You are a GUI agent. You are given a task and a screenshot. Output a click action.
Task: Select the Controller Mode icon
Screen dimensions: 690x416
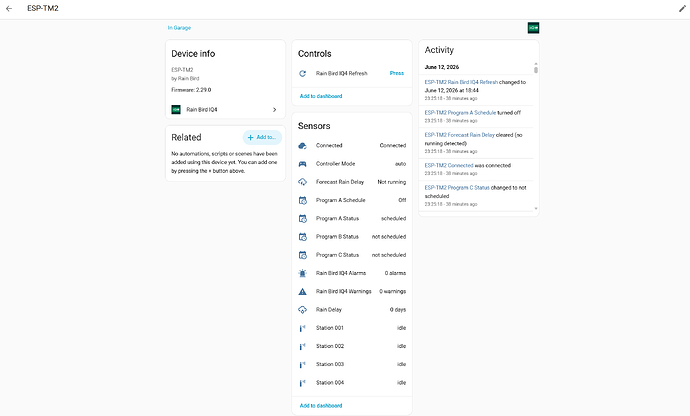(302, 164)
